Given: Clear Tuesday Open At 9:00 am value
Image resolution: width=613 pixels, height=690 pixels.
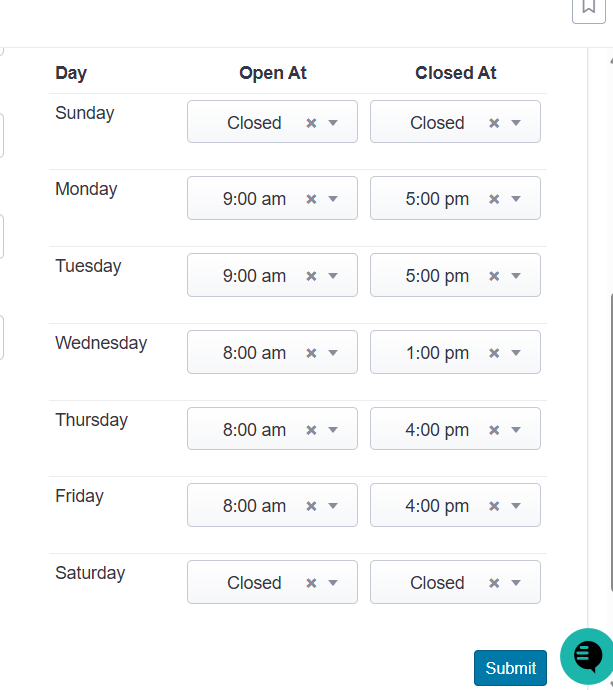Looking at the screenshot, I should [x=311, y=276].
